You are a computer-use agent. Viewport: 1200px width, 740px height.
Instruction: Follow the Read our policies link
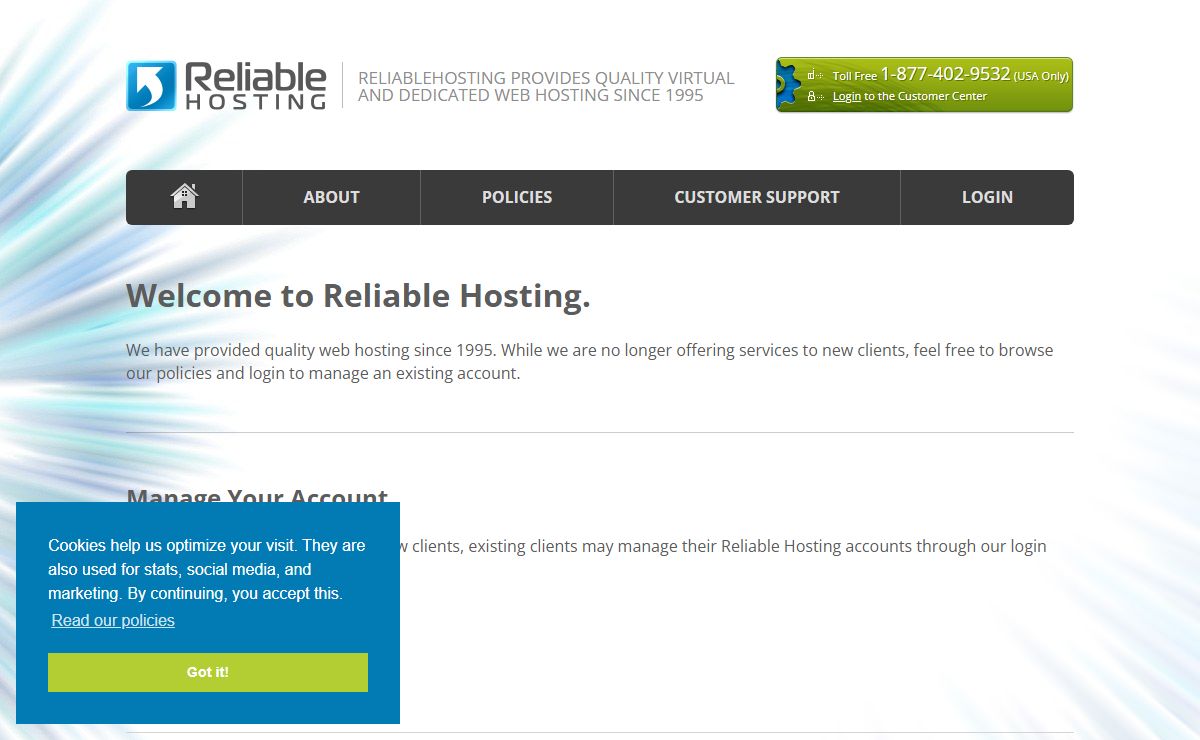tap(113, 620)
